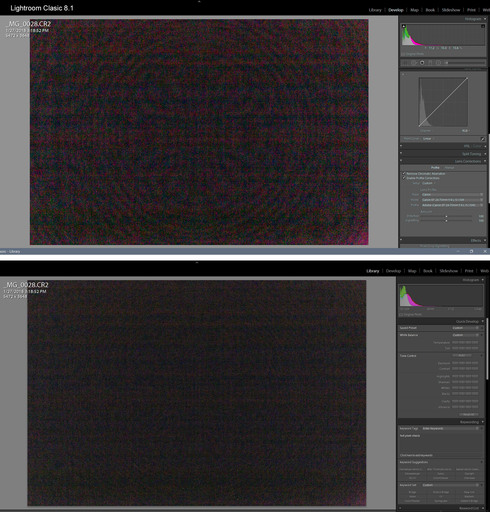Check Original Photo box in Library histogram

tap(401, 314)
